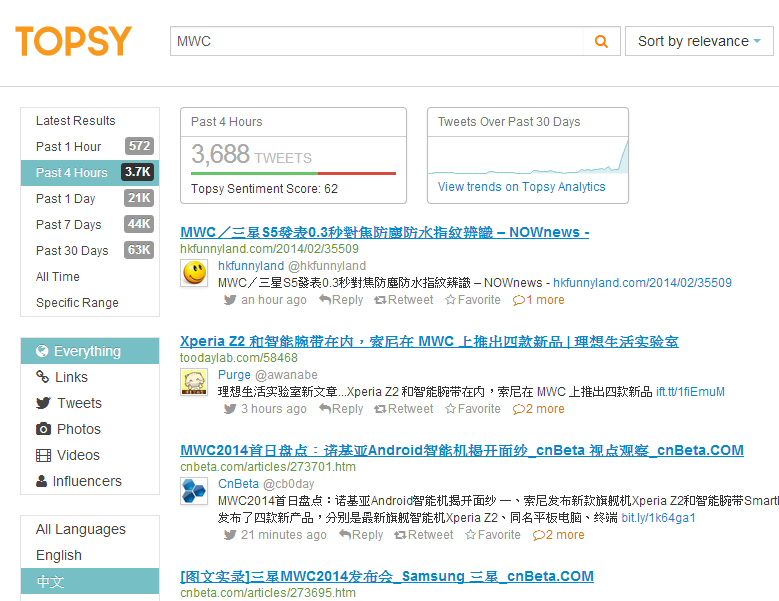
Task: Click the 21K count badge
Action: coord(139,198)
